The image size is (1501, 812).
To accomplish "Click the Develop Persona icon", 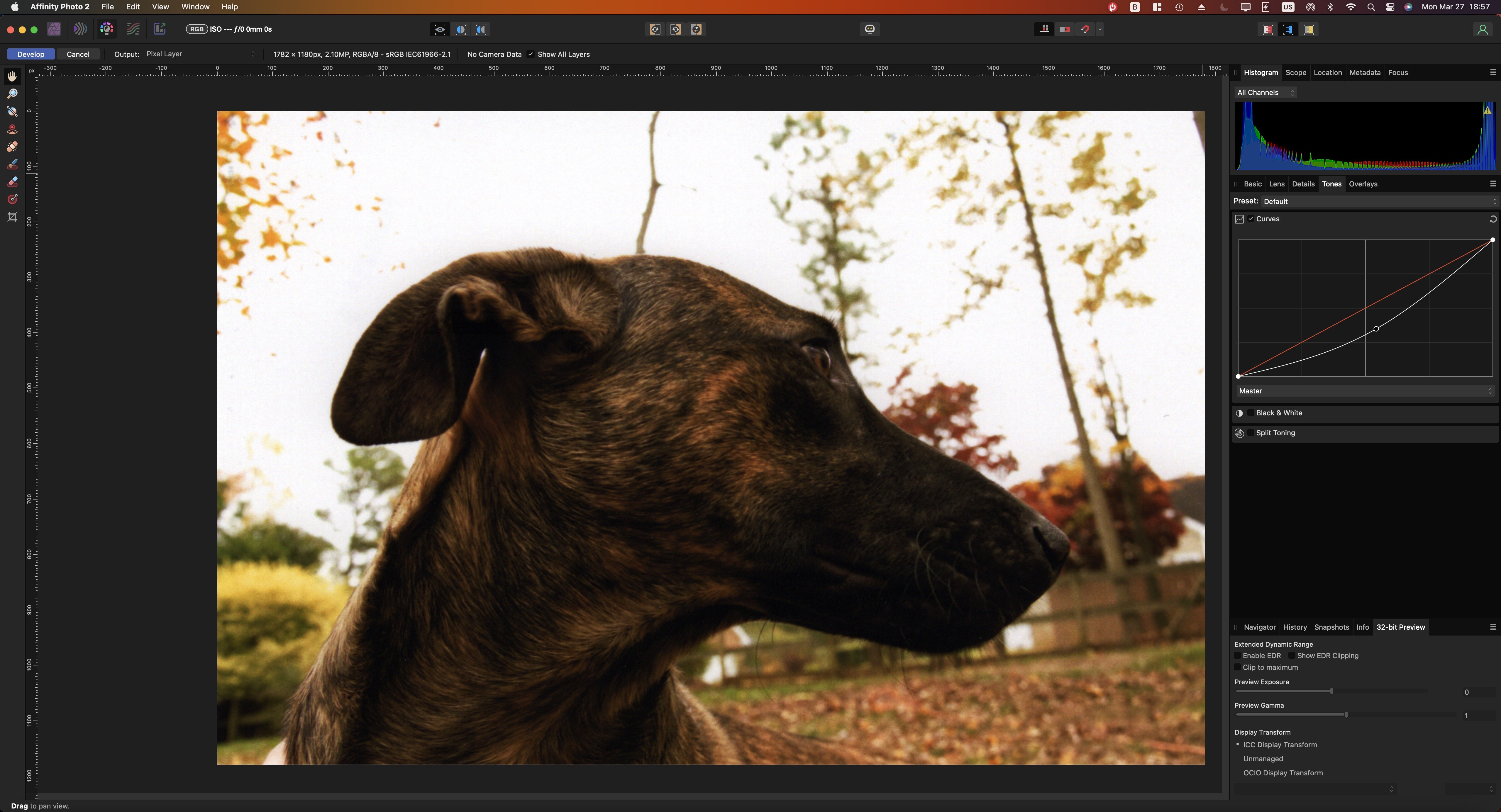I will point(107,29).
